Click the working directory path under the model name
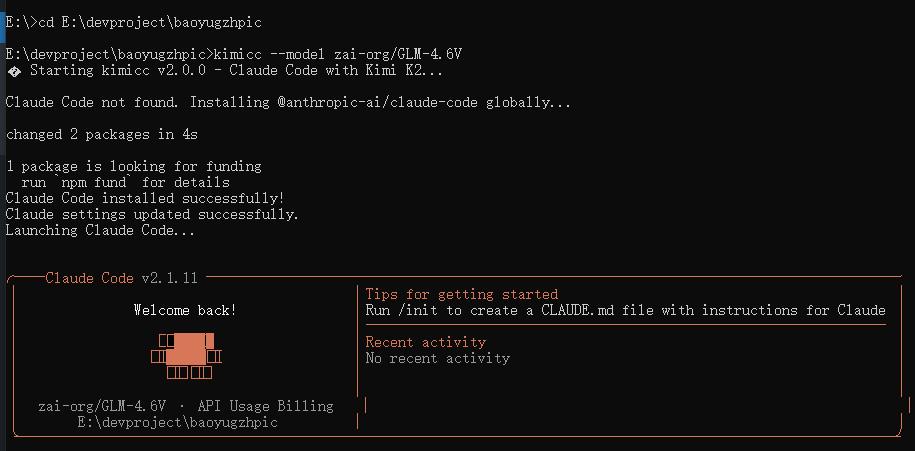This screenshot has width=915, height=451. point(177,422)
